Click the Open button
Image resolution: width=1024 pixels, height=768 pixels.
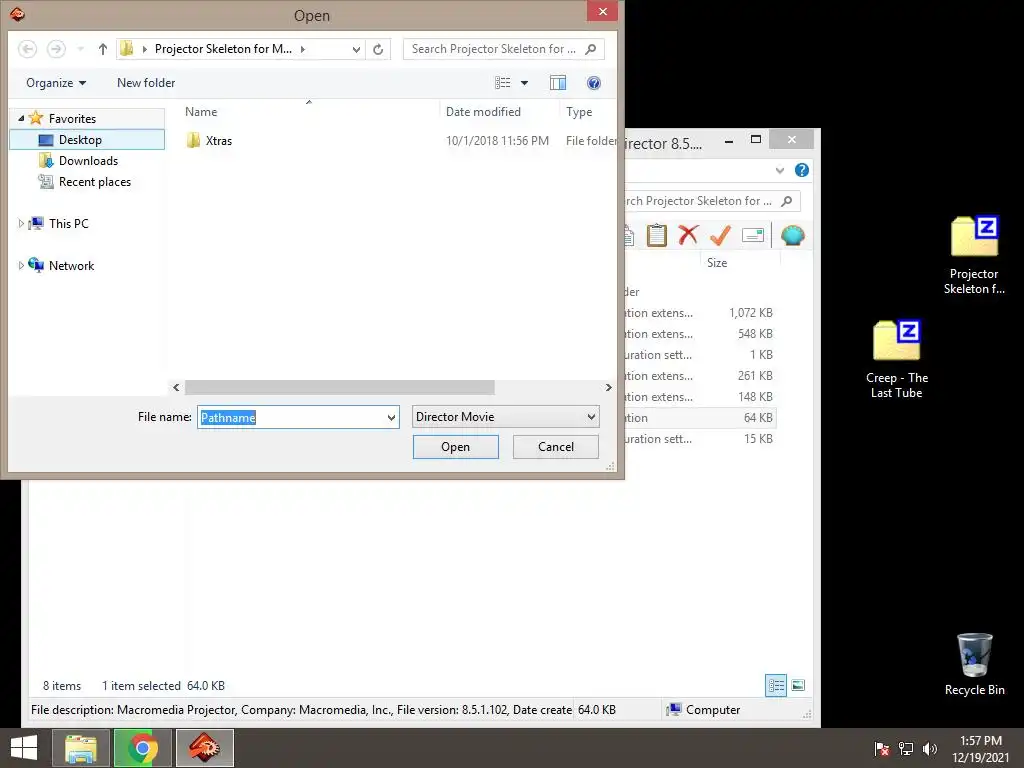tap(456, 447)
